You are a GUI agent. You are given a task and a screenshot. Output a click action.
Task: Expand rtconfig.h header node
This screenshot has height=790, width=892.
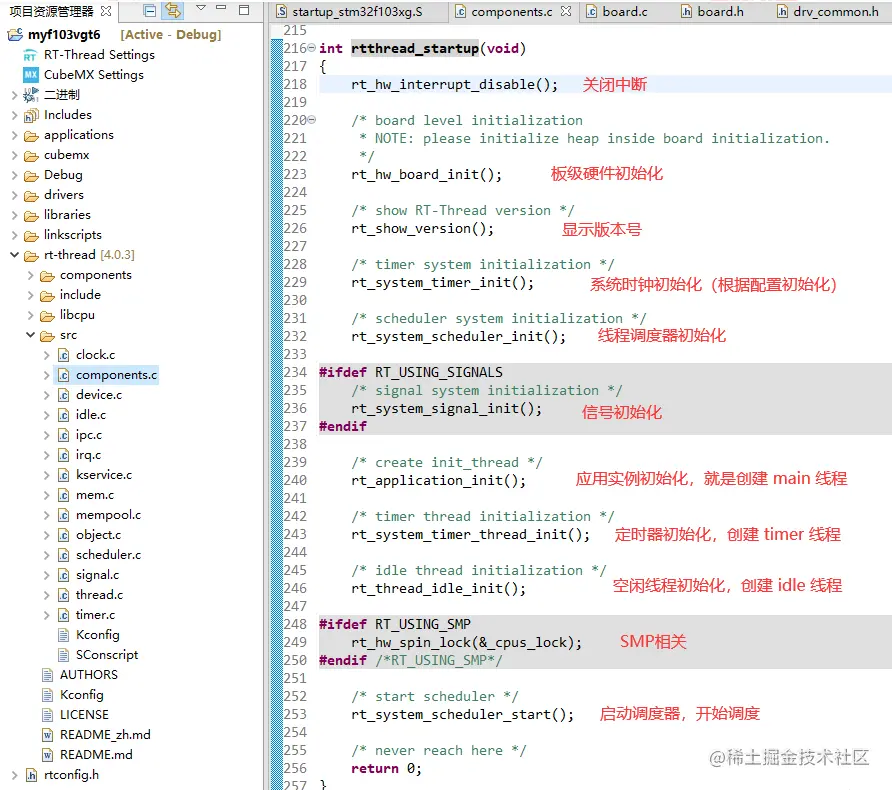point(15,775)
